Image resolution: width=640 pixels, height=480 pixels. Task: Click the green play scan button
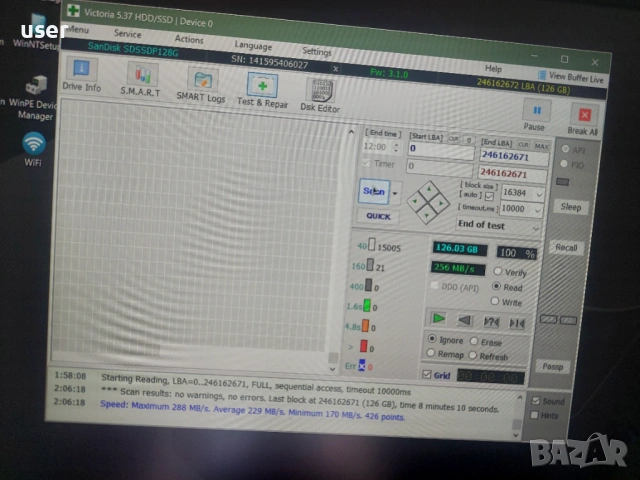pyautogui.click(x=438, y=318)
